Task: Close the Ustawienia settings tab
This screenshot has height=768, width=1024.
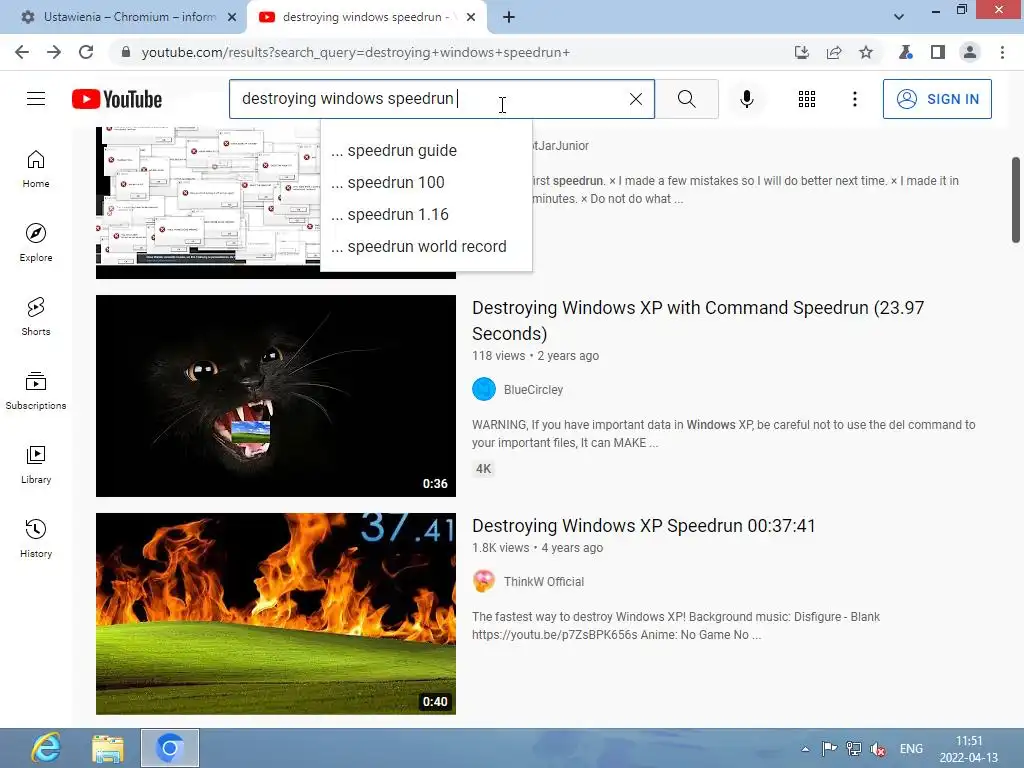Action: pos(232,18)
